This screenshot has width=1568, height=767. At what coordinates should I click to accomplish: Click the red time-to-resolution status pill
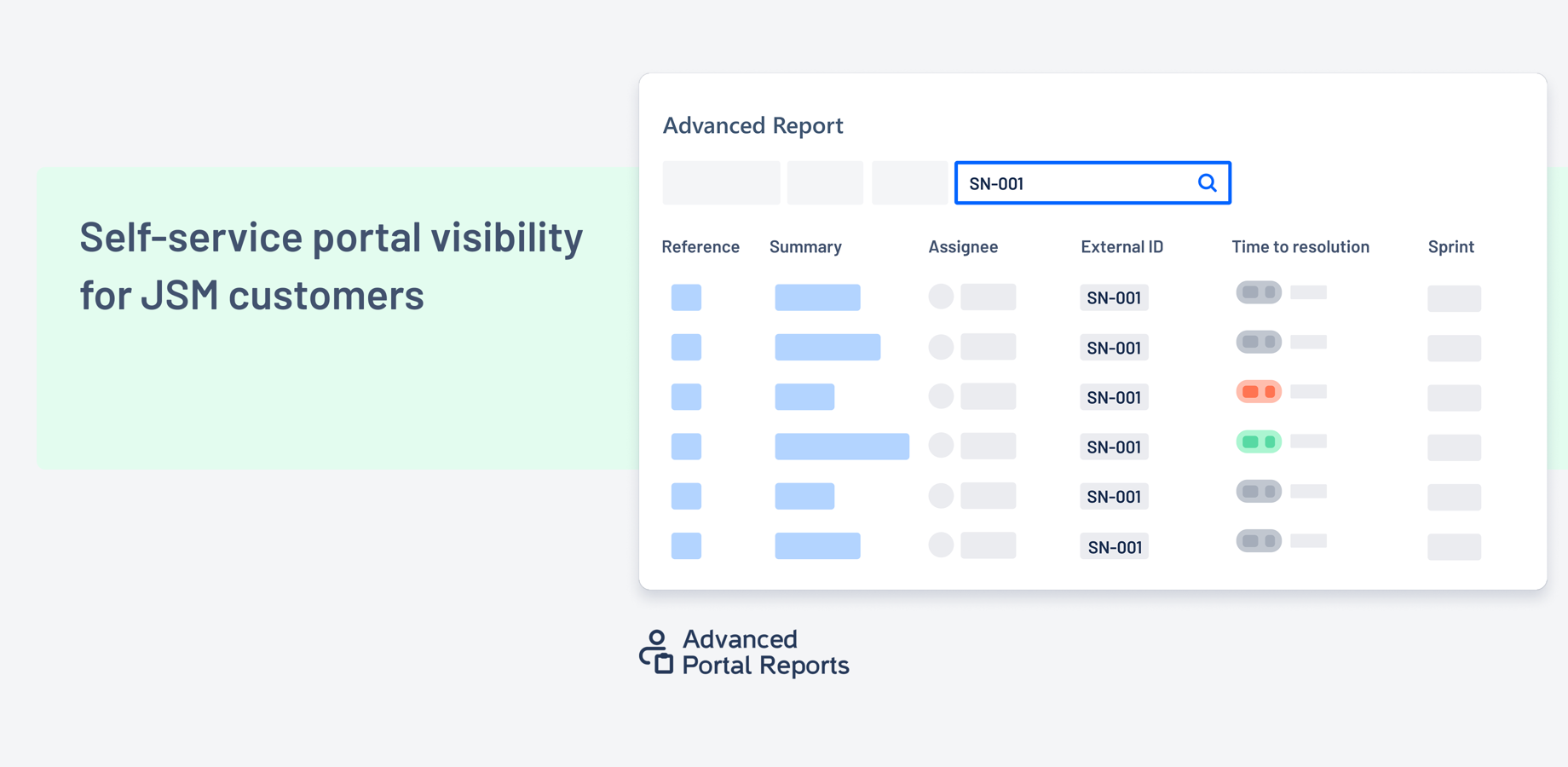(x=1259, y=391)
